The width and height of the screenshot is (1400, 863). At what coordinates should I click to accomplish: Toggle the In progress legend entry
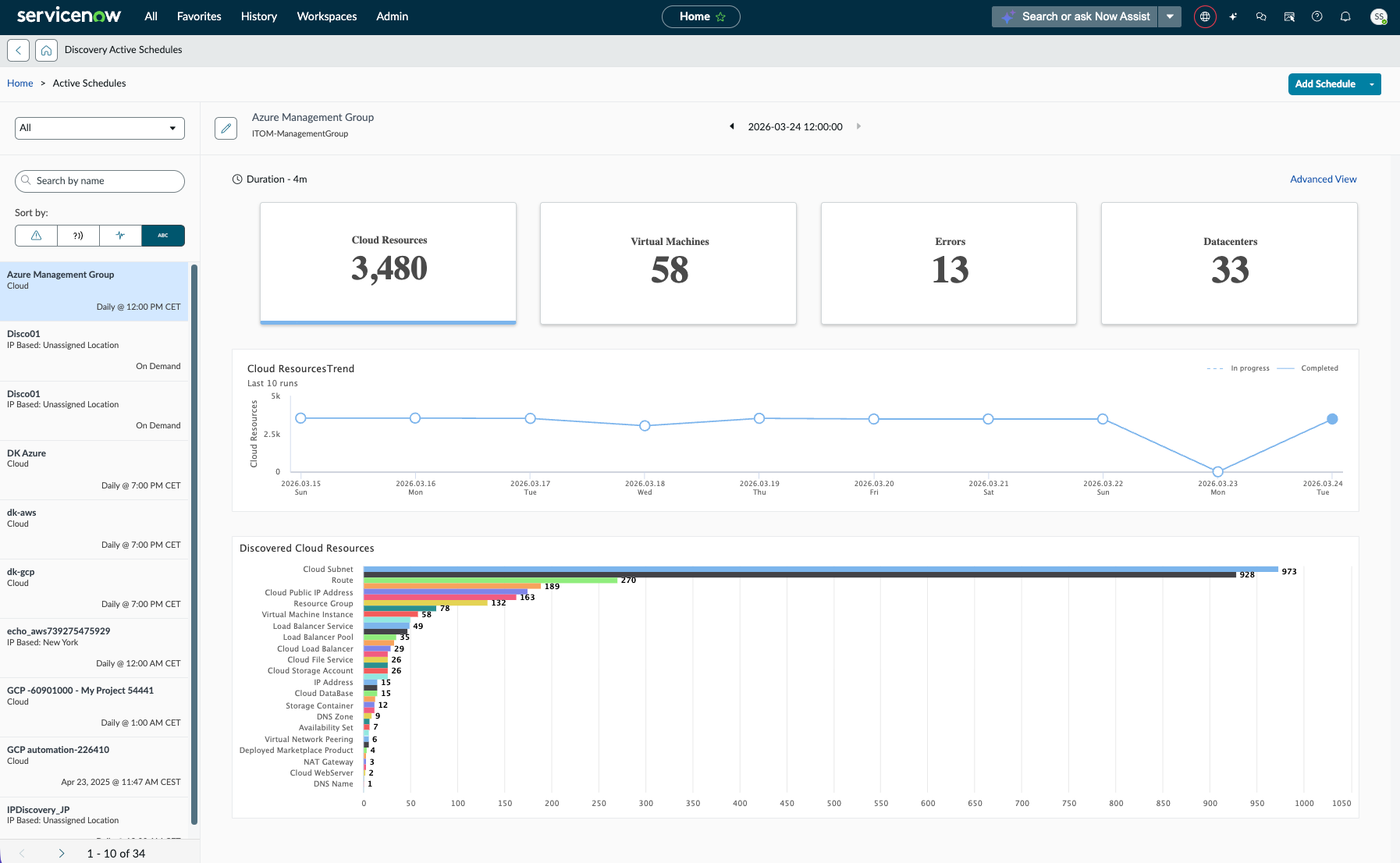click(x=1238, y=368)
